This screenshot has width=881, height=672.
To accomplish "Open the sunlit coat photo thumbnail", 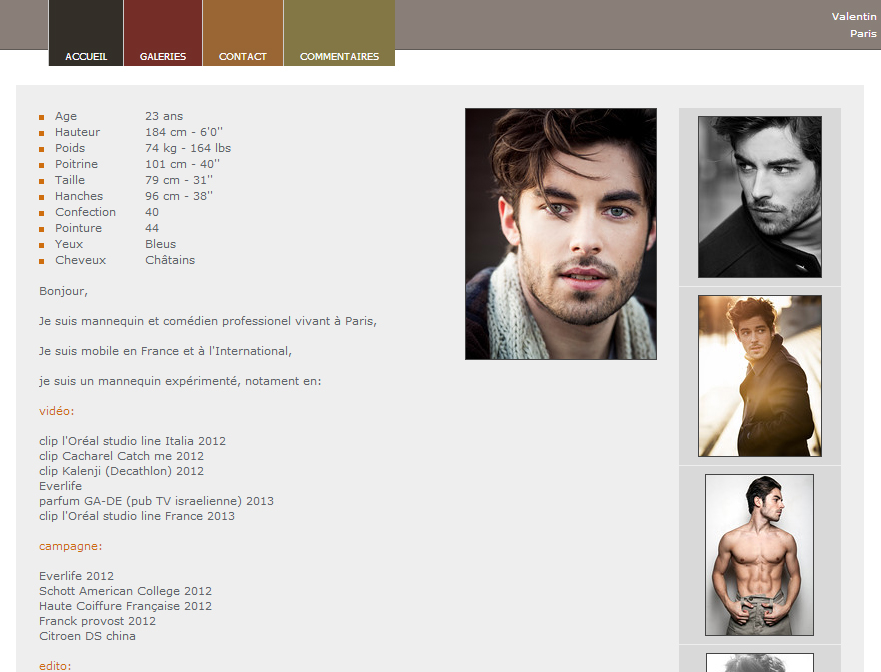I will point(760,376).
